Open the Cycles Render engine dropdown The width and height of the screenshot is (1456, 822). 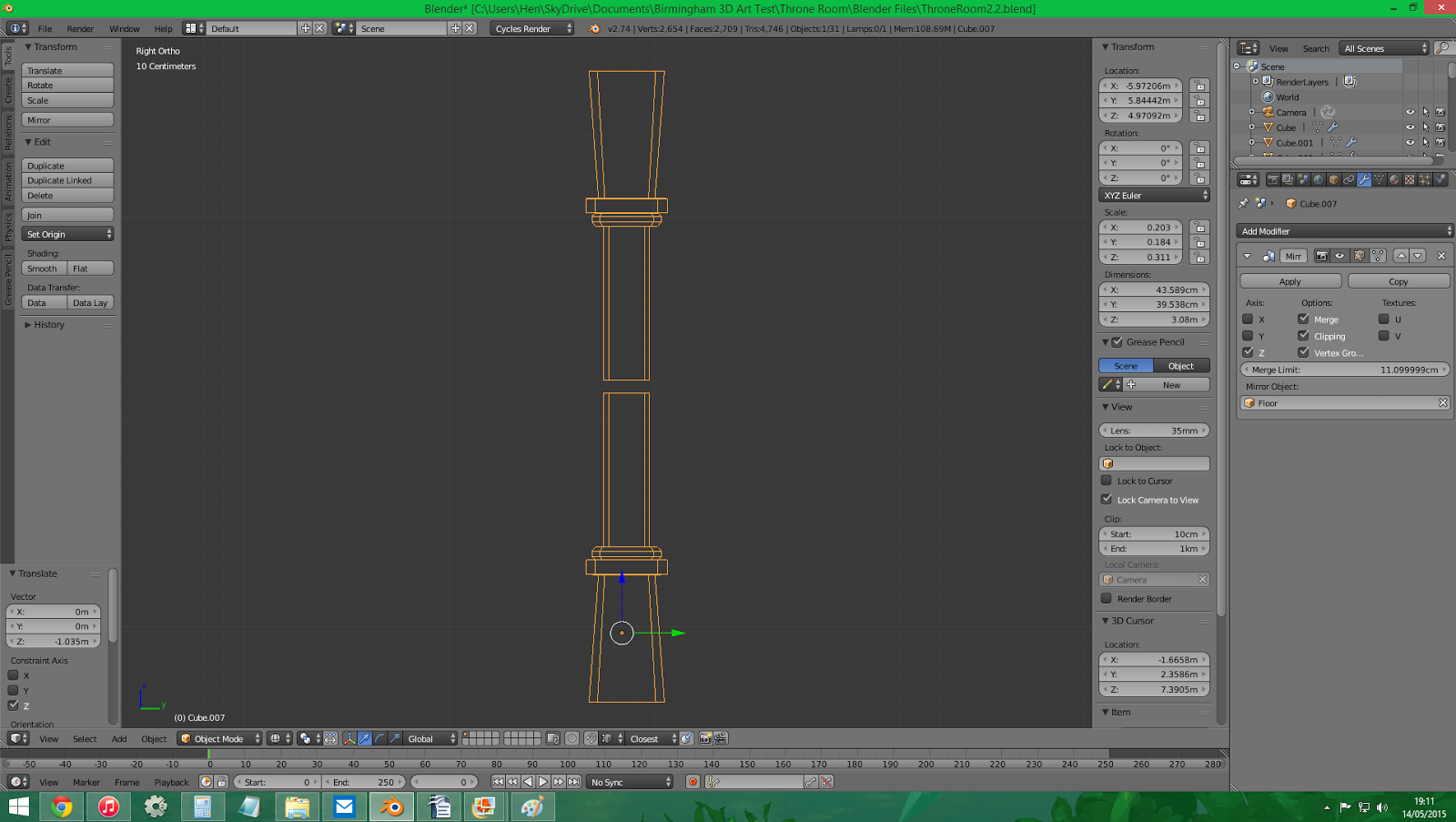pos(533,28)
